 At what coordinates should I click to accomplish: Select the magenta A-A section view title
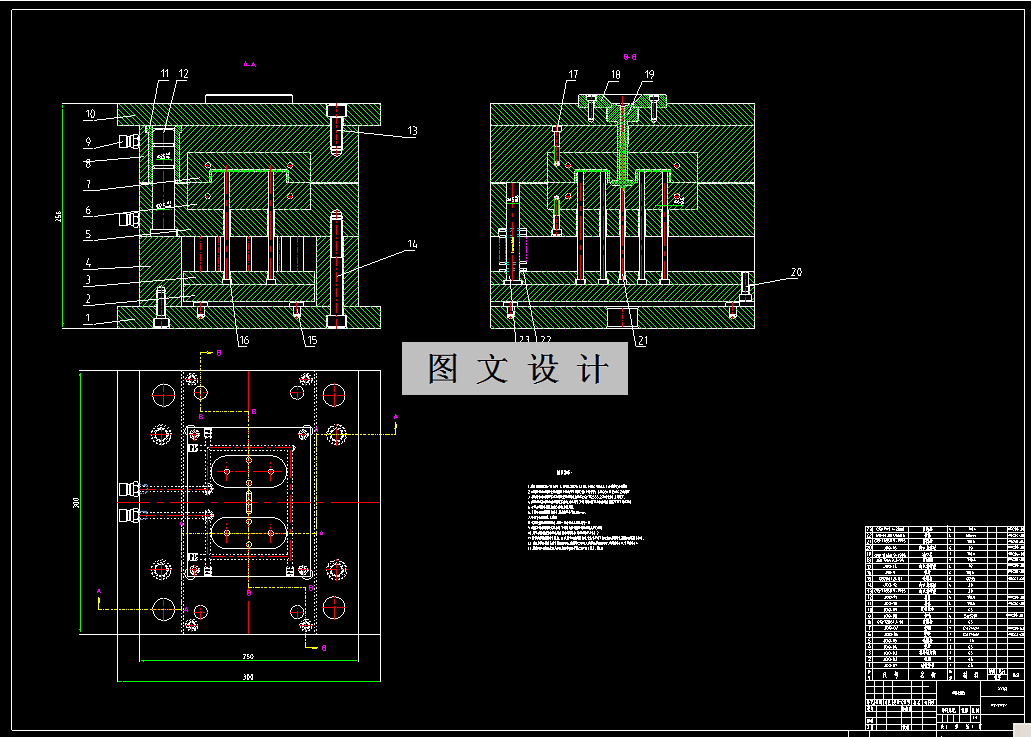(x=249, y=64)
